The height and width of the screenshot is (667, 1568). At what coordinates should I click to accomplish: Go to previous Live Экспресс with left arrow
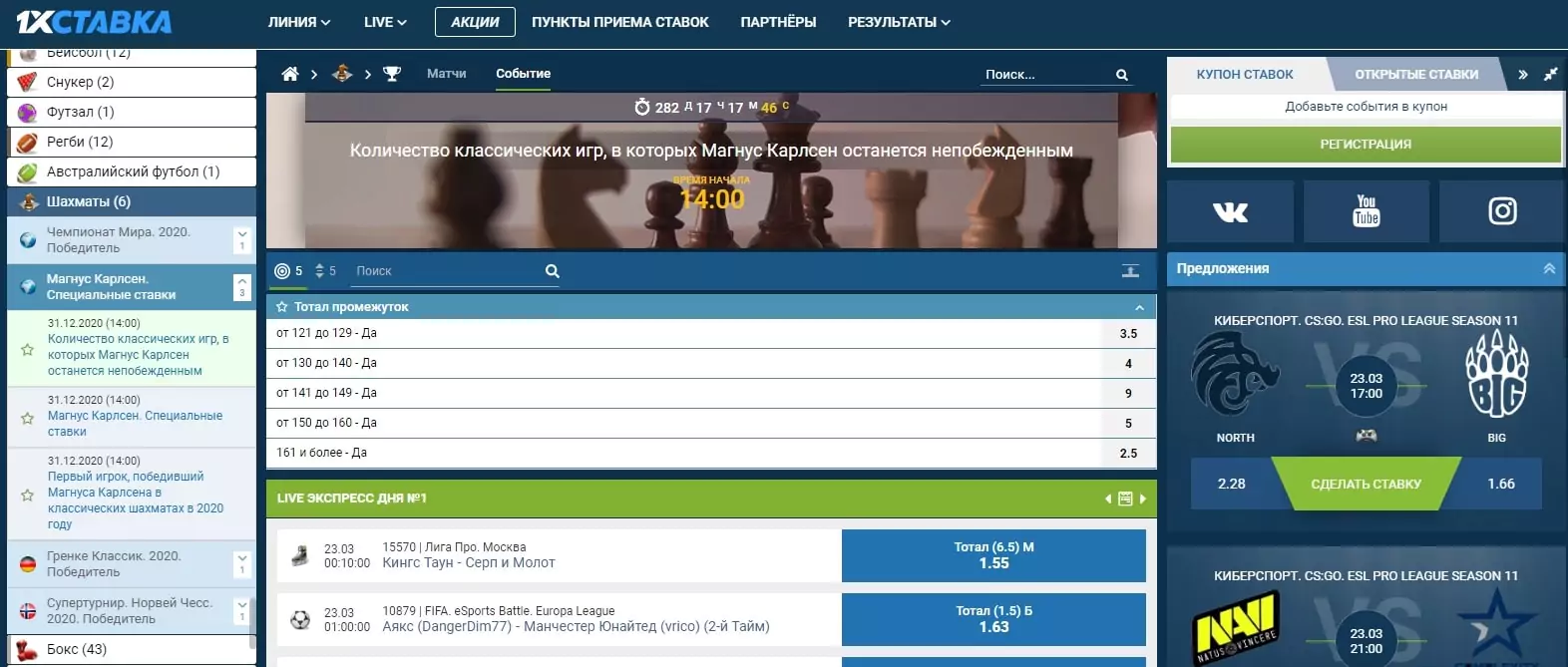(1108, 499)
